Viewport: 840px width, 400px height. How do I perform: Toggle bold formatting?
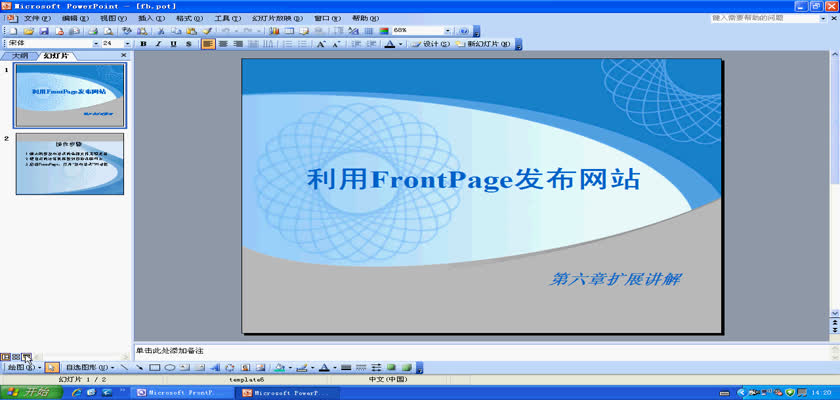(x=143, y=44)
